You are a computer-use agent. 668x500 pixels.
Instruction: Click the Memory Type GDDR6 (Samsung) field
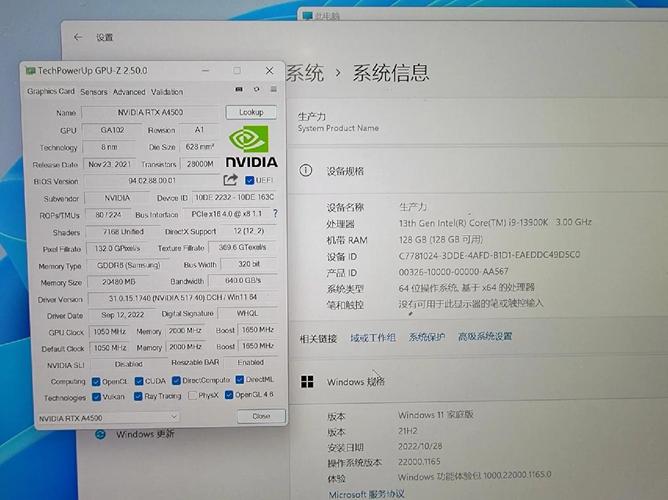coord(128,265)
